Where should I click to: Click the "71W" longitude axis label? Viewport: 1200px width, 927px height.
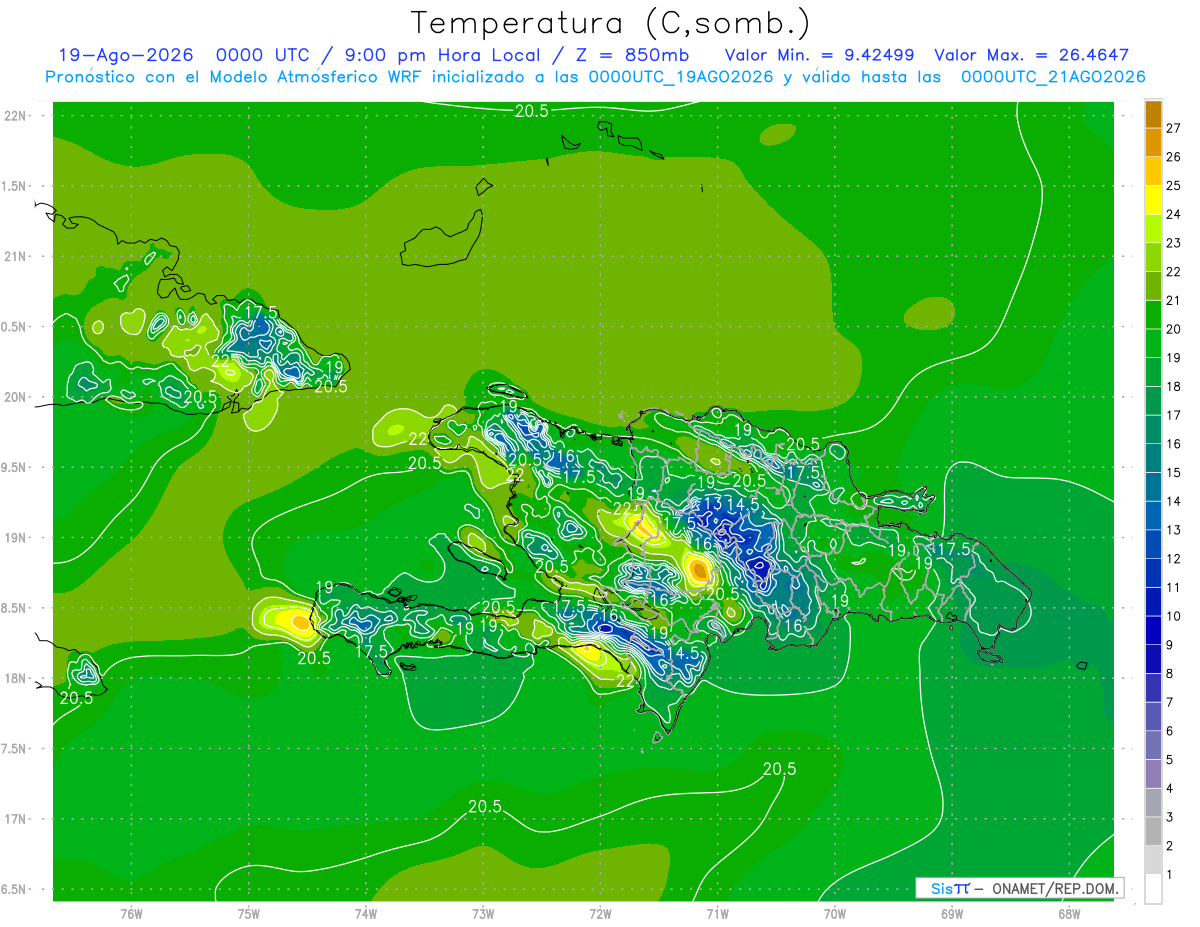point(717,913)
